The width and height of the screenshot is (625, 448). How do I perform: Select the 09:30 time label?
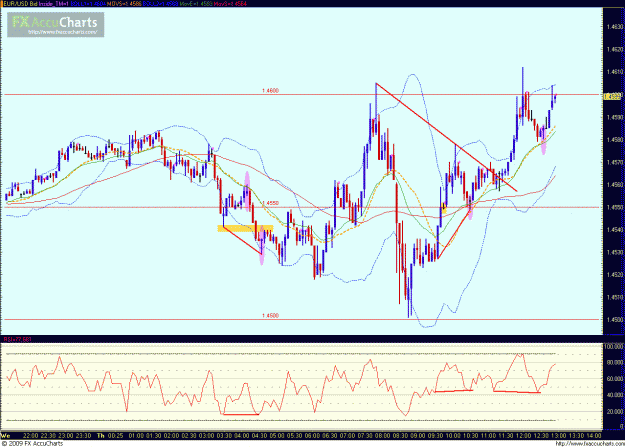(435, 436)
